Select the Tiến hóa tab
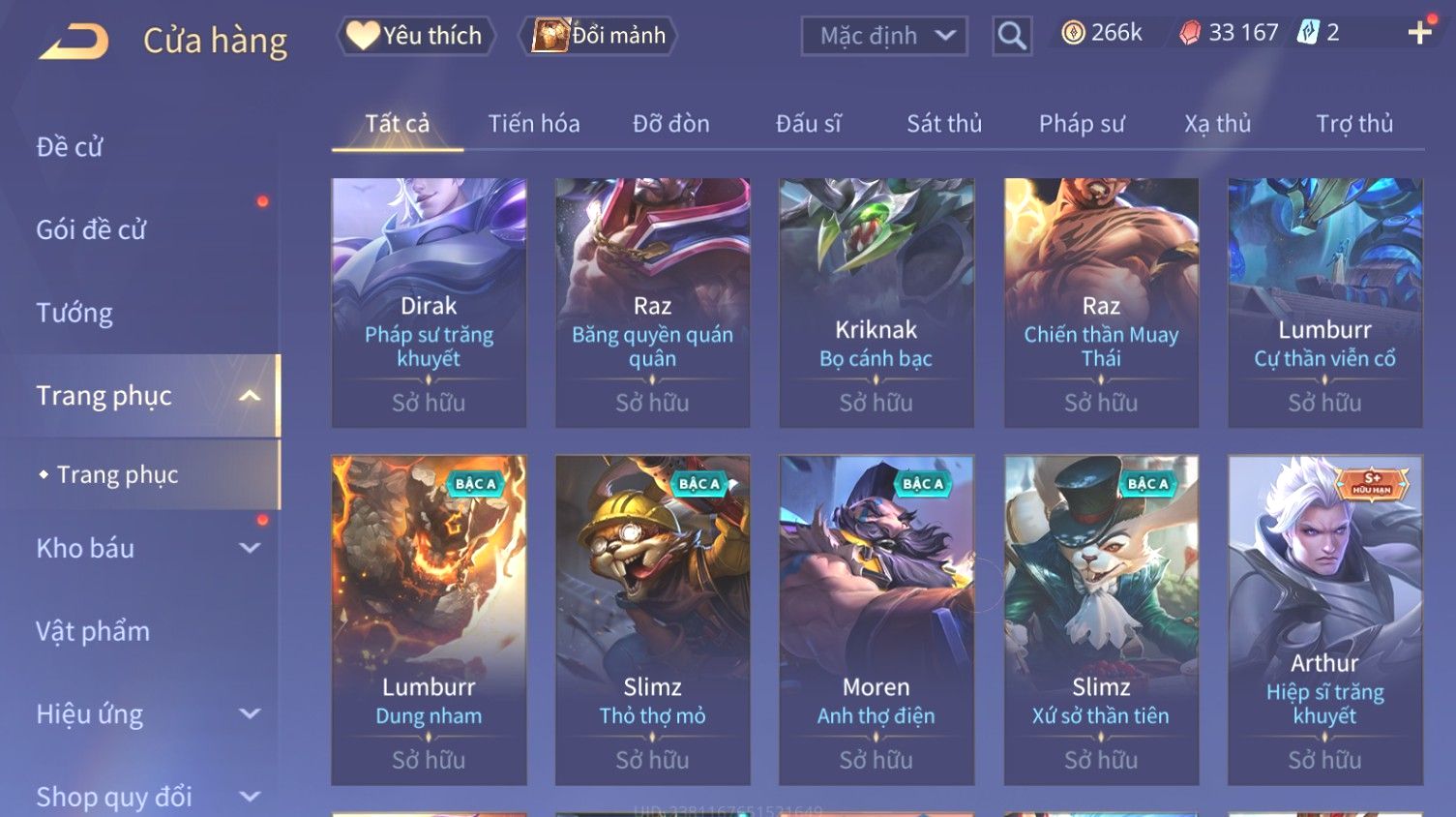 click(534, 124)
